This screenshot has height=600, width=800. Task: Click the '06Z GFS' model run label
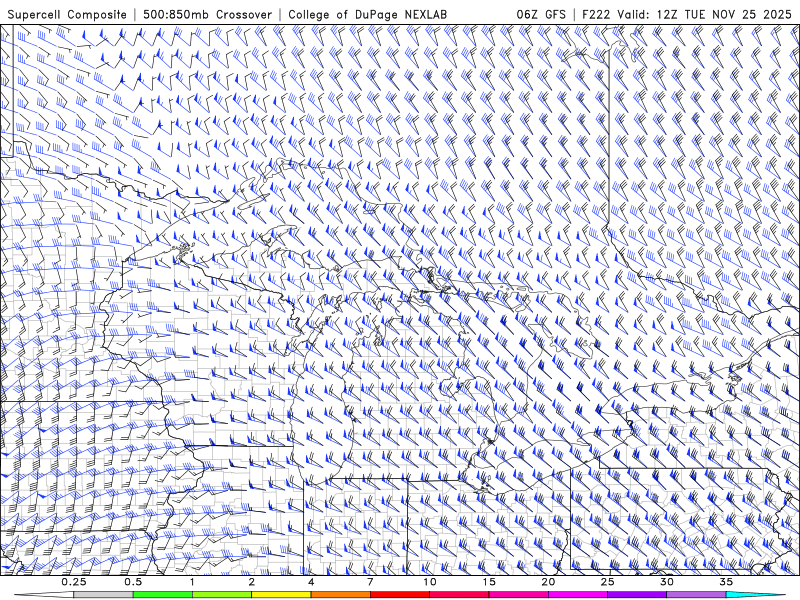(x=541, y=14)
